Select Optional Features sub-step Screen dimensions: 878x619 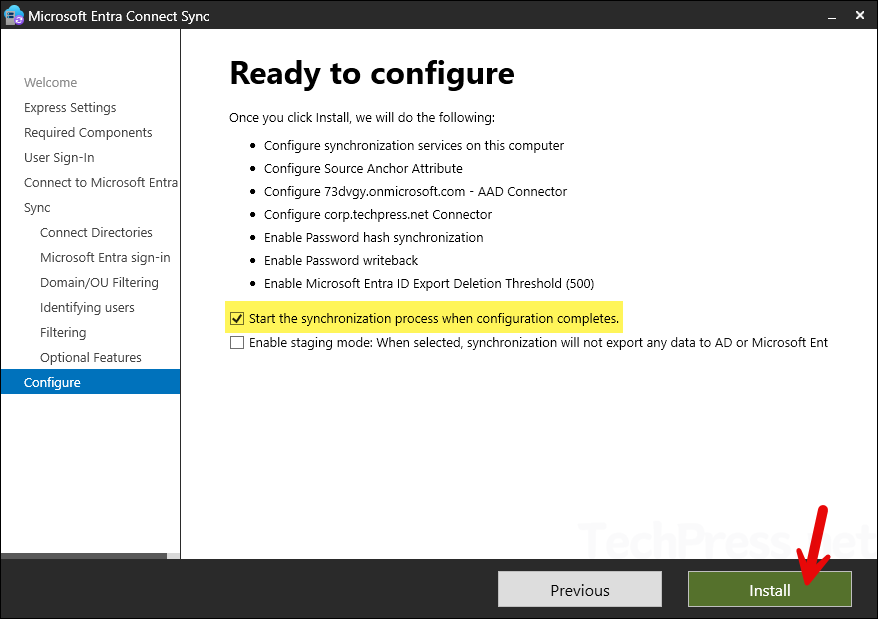click(91, 357)
